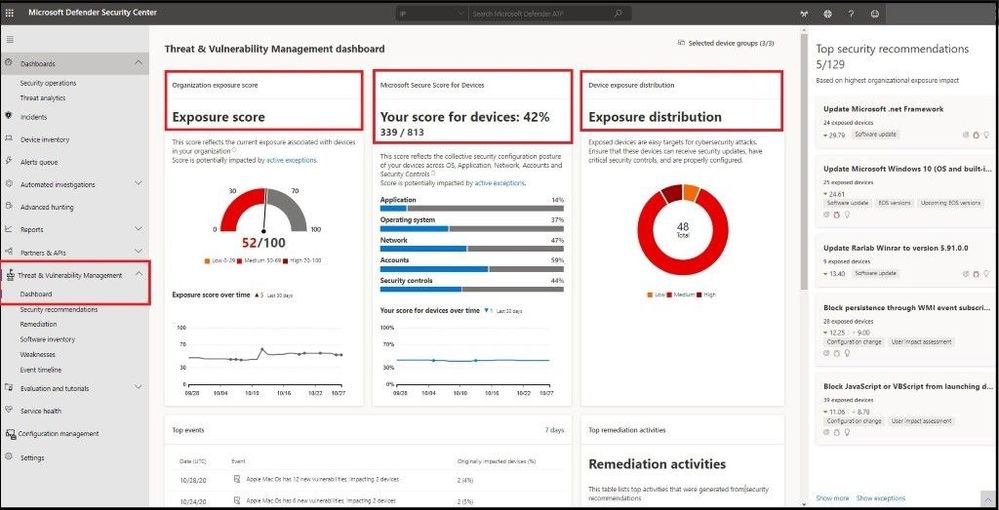Click the globe icon in top bar
999x510 pixels.
828,13
